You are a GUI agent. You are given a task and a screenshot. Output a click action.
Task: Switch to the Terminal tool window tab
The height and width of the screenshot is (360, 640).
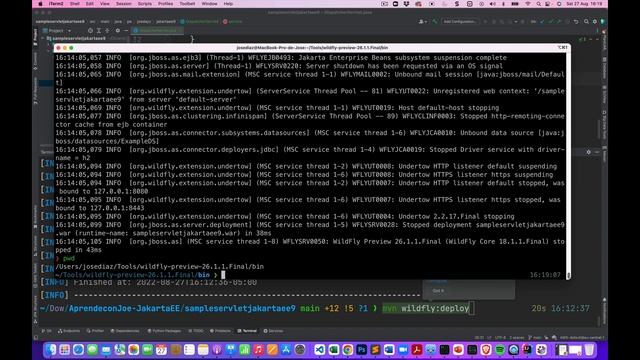coord(247,331)
